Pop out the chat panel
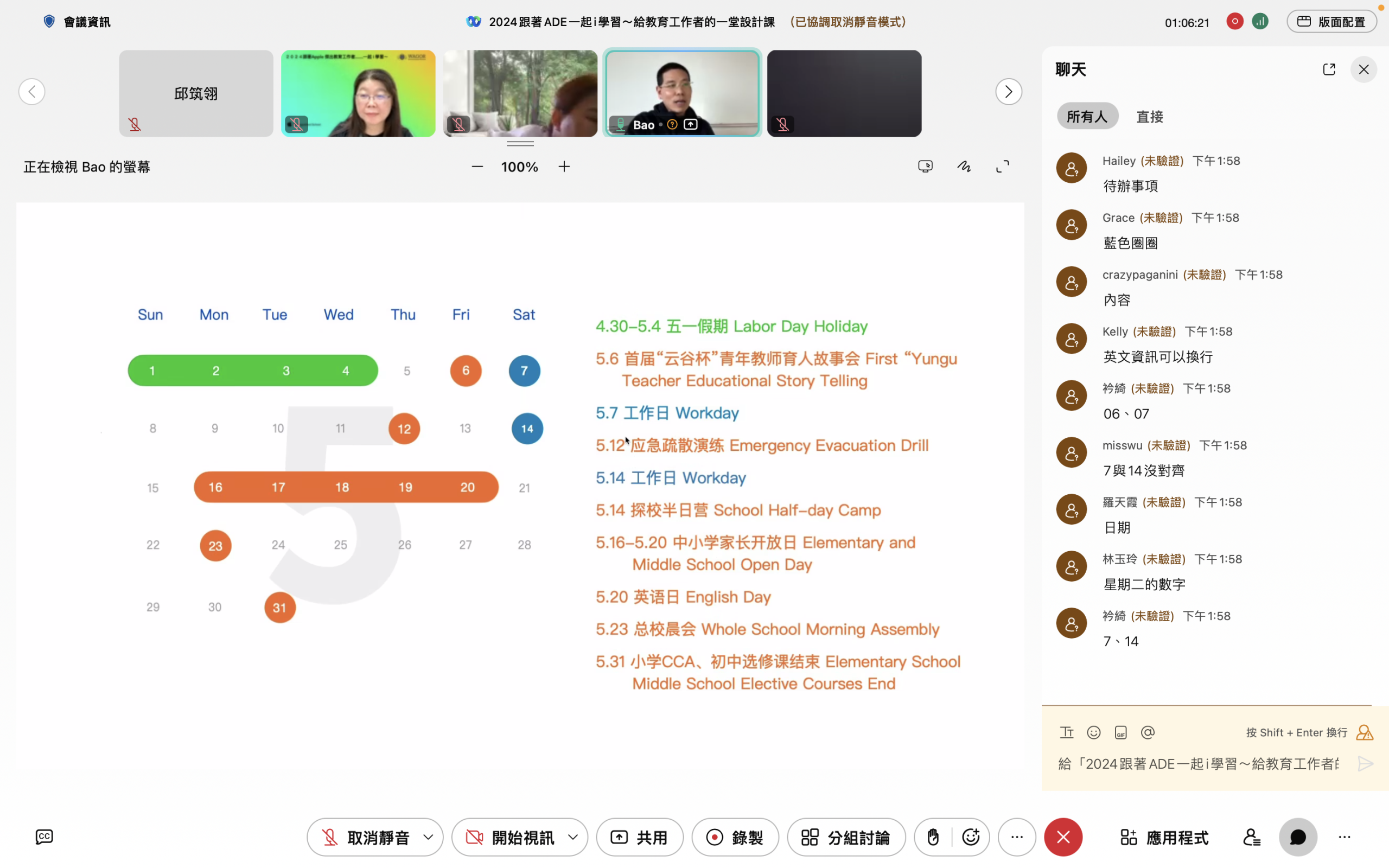1389x868 pixels. [x=1329, y=69]
